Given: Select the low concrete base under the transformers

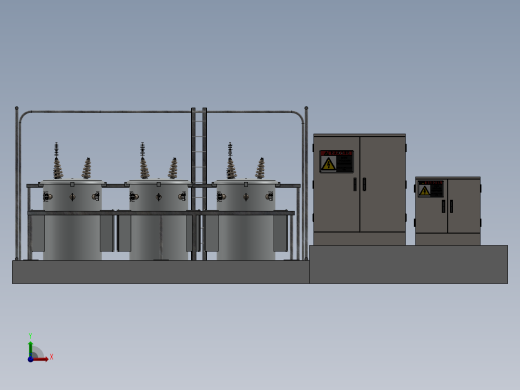Looking at the screenshot, I should (x=161, y=272).
